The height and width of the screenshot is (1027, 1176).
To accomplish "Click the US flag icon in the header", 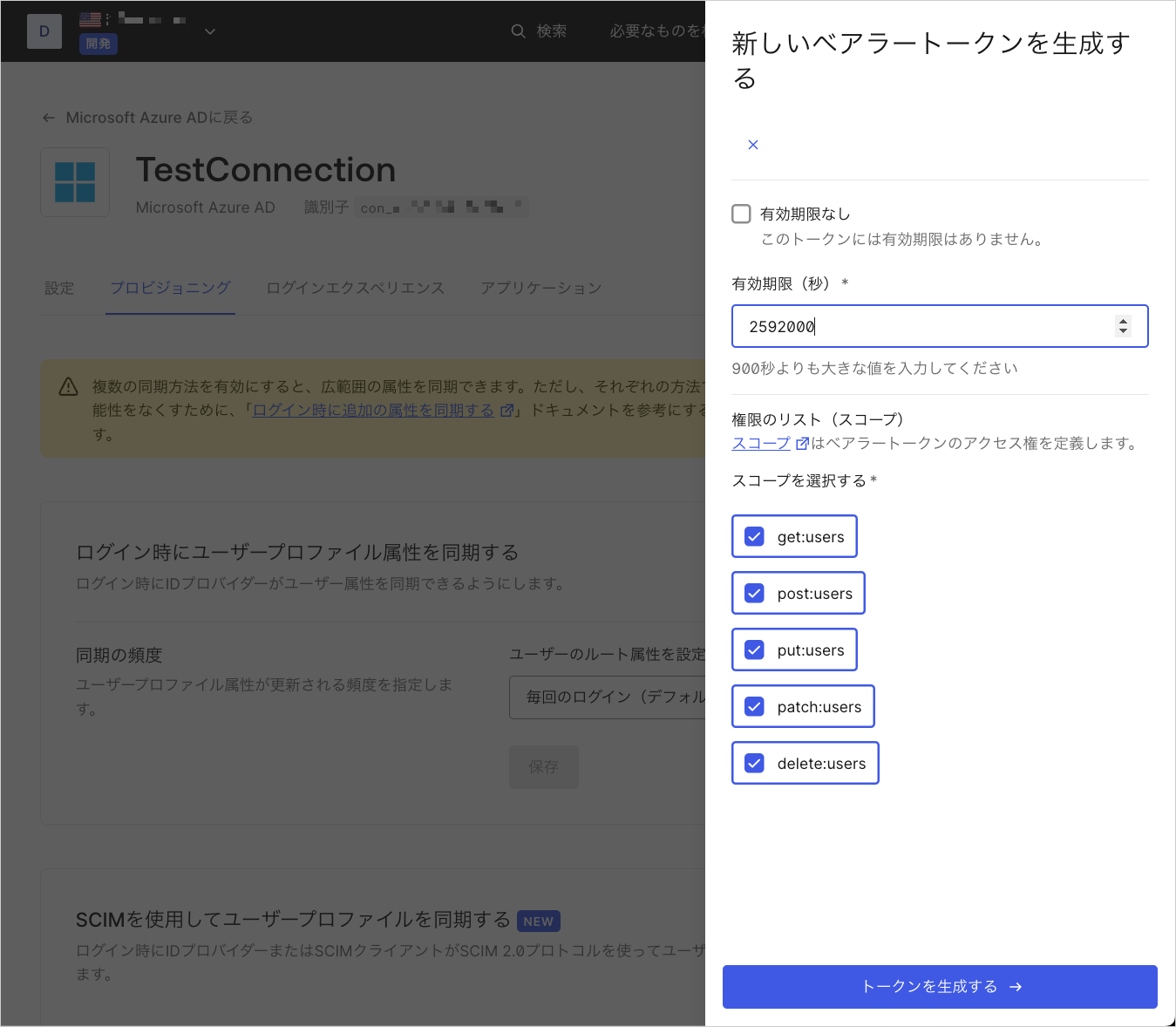I will point(88,17).
